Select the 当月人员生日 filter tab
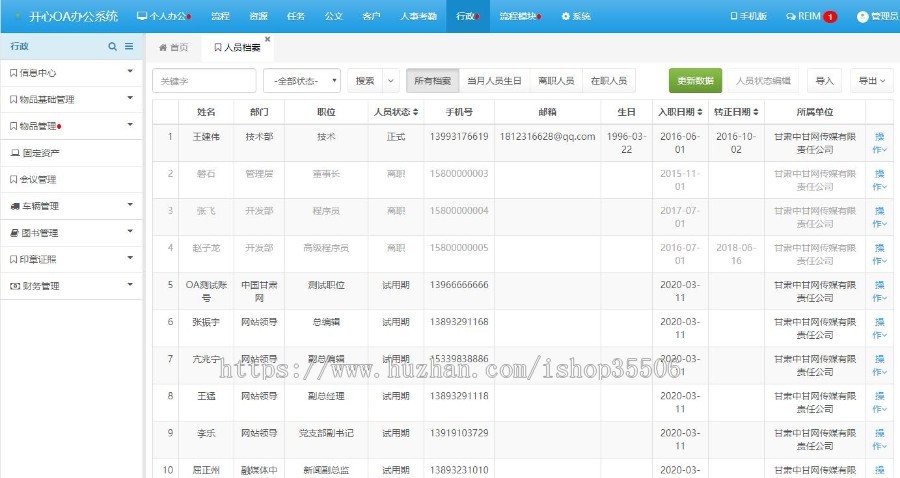Screen dimensions: 900x478 tap(494, 81)
